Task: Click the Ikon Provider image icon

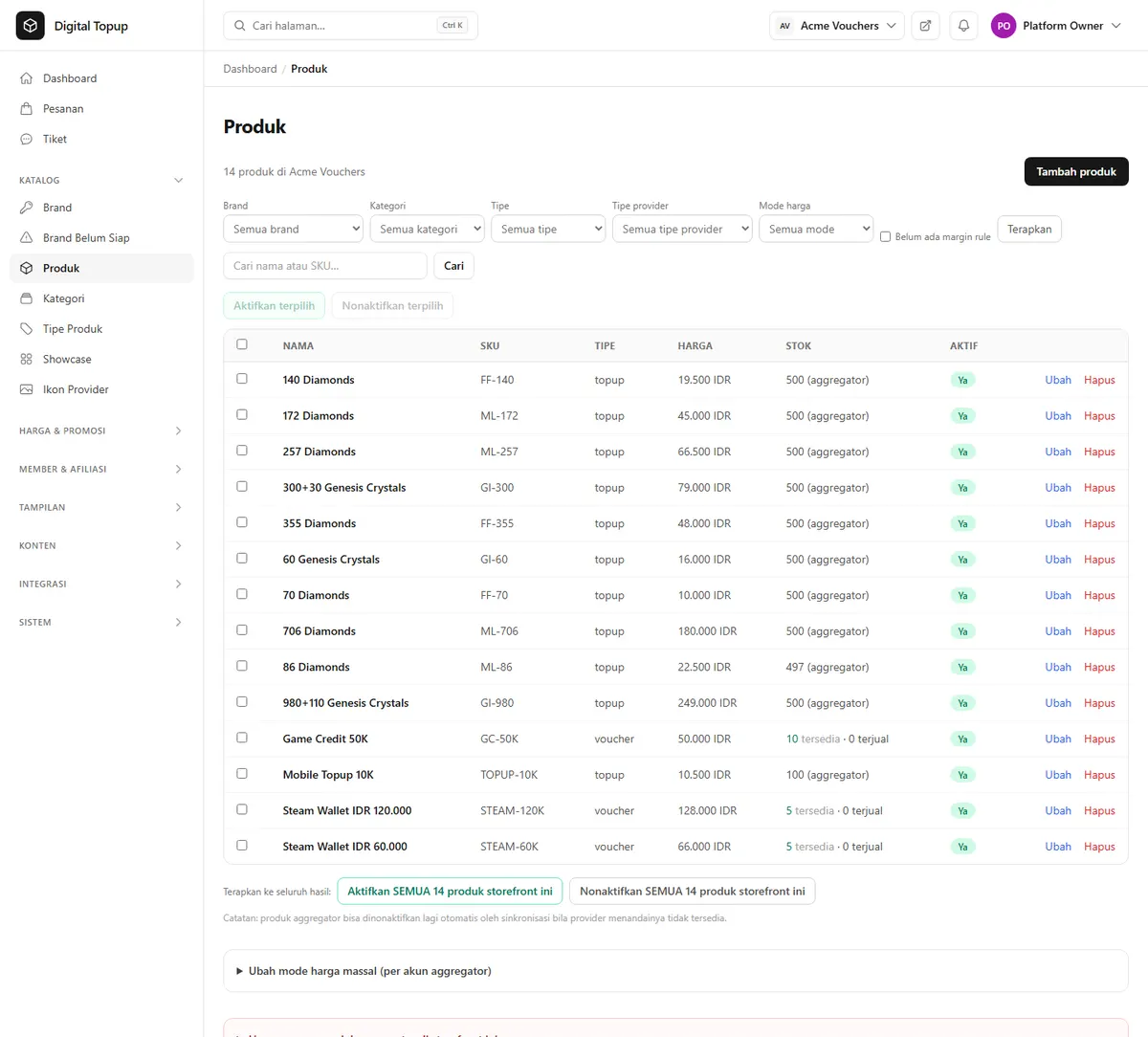Action: click(x=27, y=389)
